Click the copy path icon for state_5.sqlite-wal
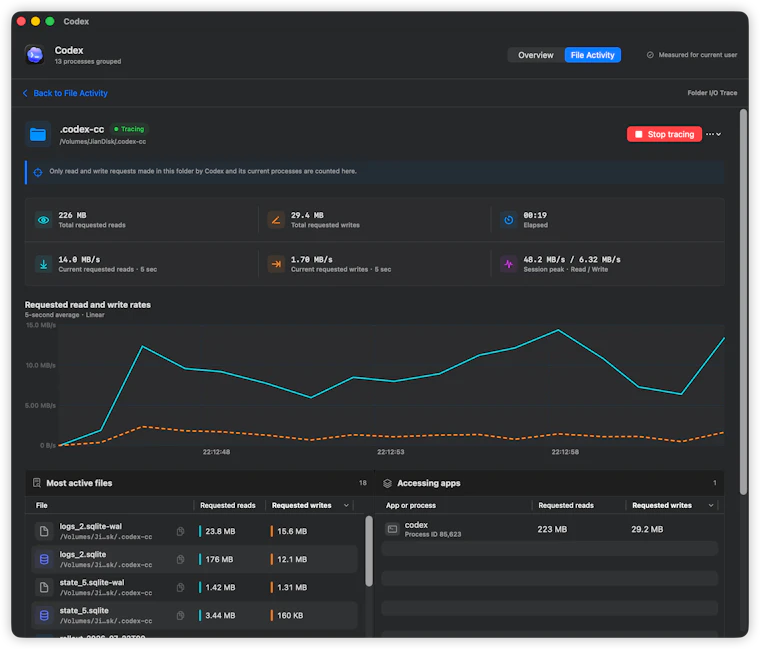Screen dimensions: 760x649 (180, 587)
